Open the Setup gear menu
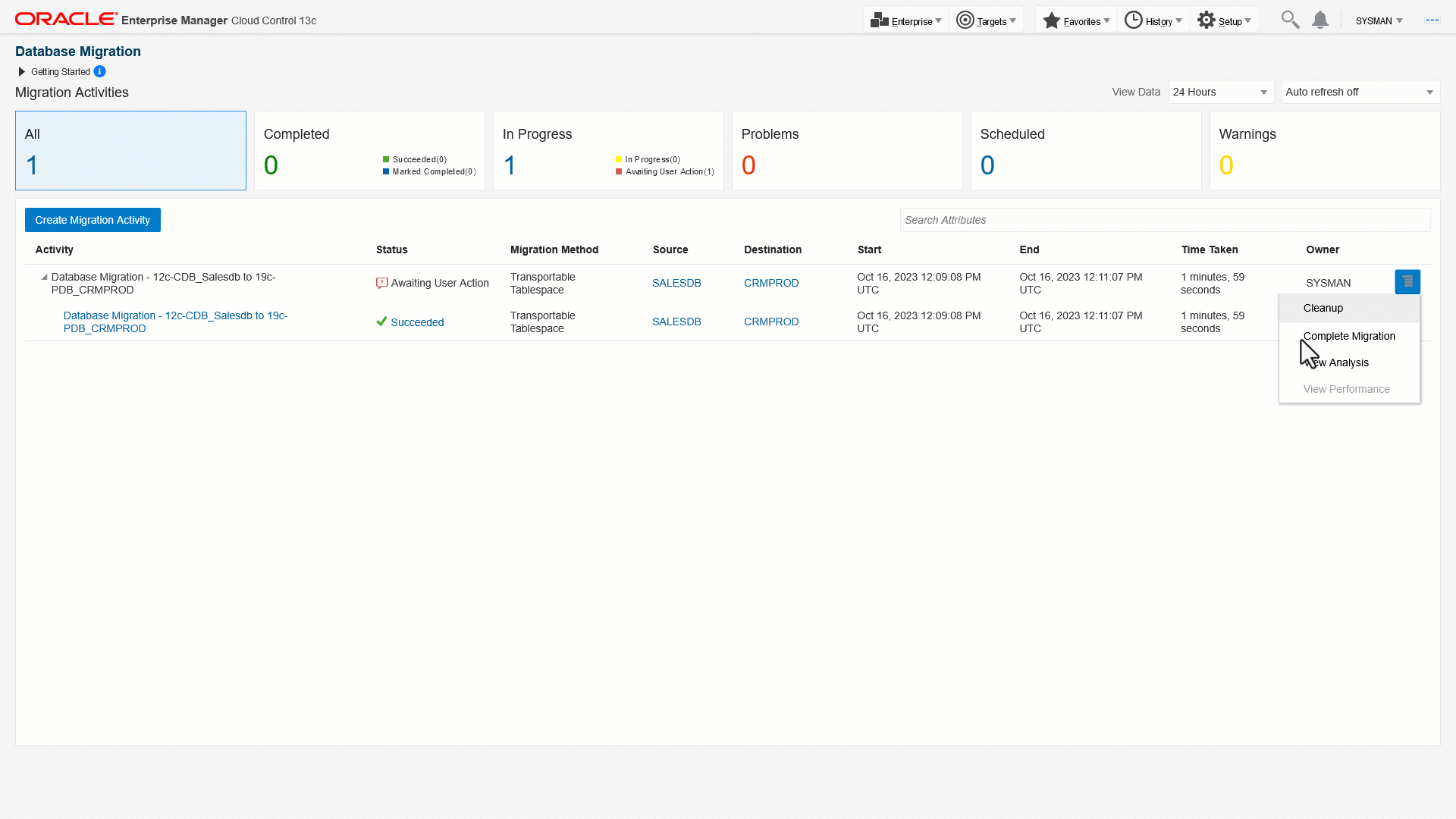 pyautogui.click(x=1206, y=20)
